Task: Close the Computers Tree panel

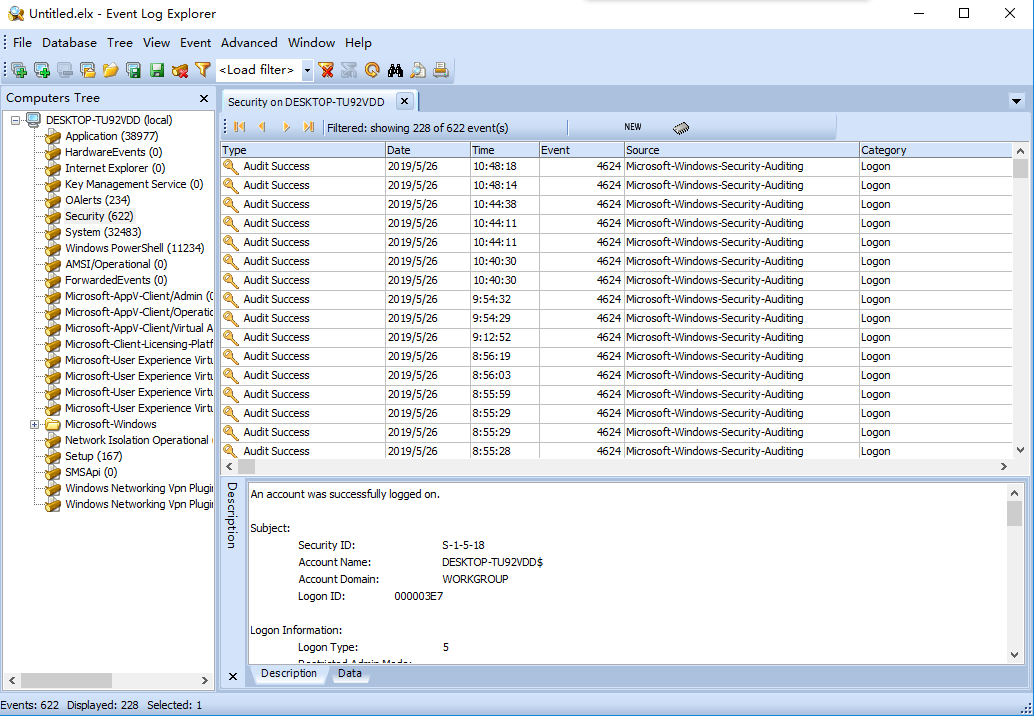Action: (x=204, y=98)
